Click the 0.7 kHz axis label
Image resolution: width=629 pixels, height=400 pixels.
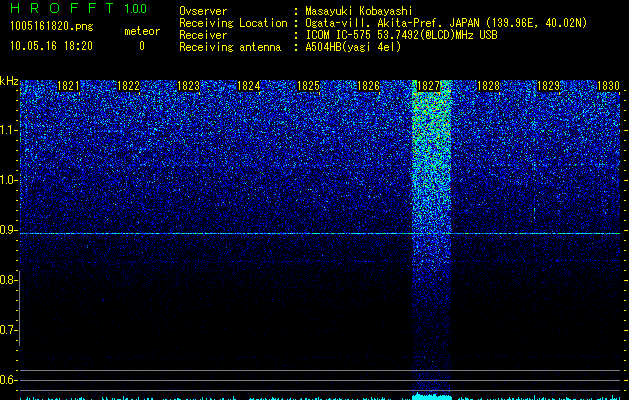click(9, 330)
